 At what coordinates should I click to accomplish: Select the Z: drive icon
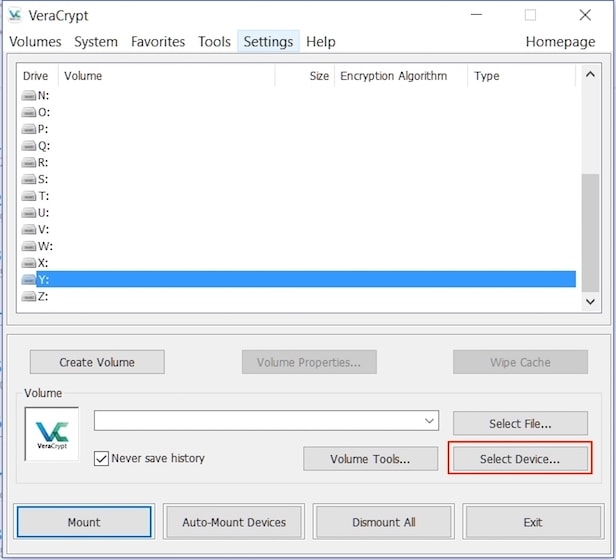tap(29, 296)
